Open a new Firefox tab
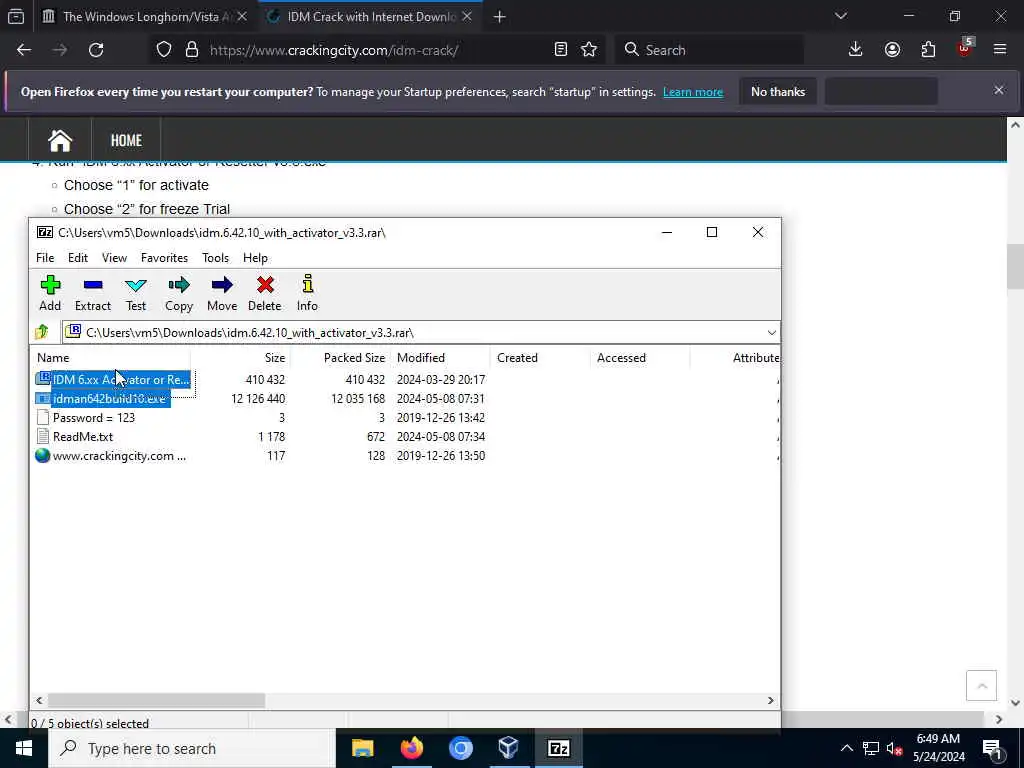The height and width of the screenshot is (768, 1024). [x=500, y=17]
